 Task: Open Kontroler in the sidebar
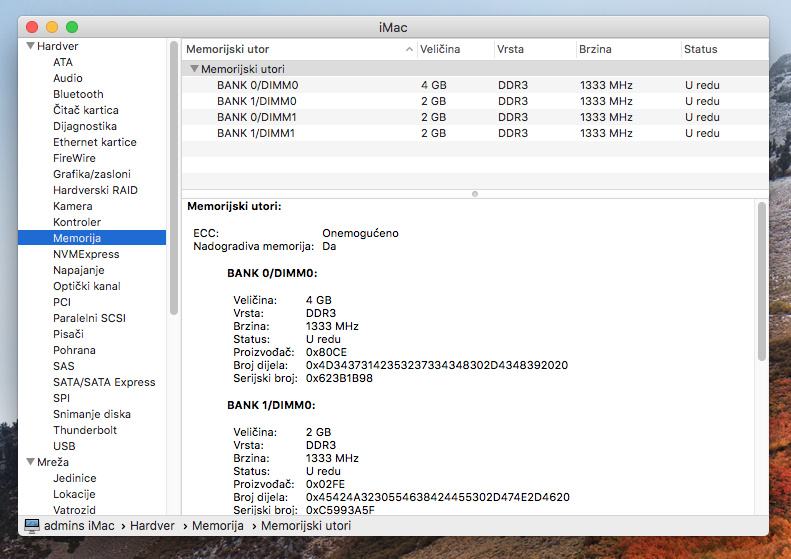click(x=77, y=222)
